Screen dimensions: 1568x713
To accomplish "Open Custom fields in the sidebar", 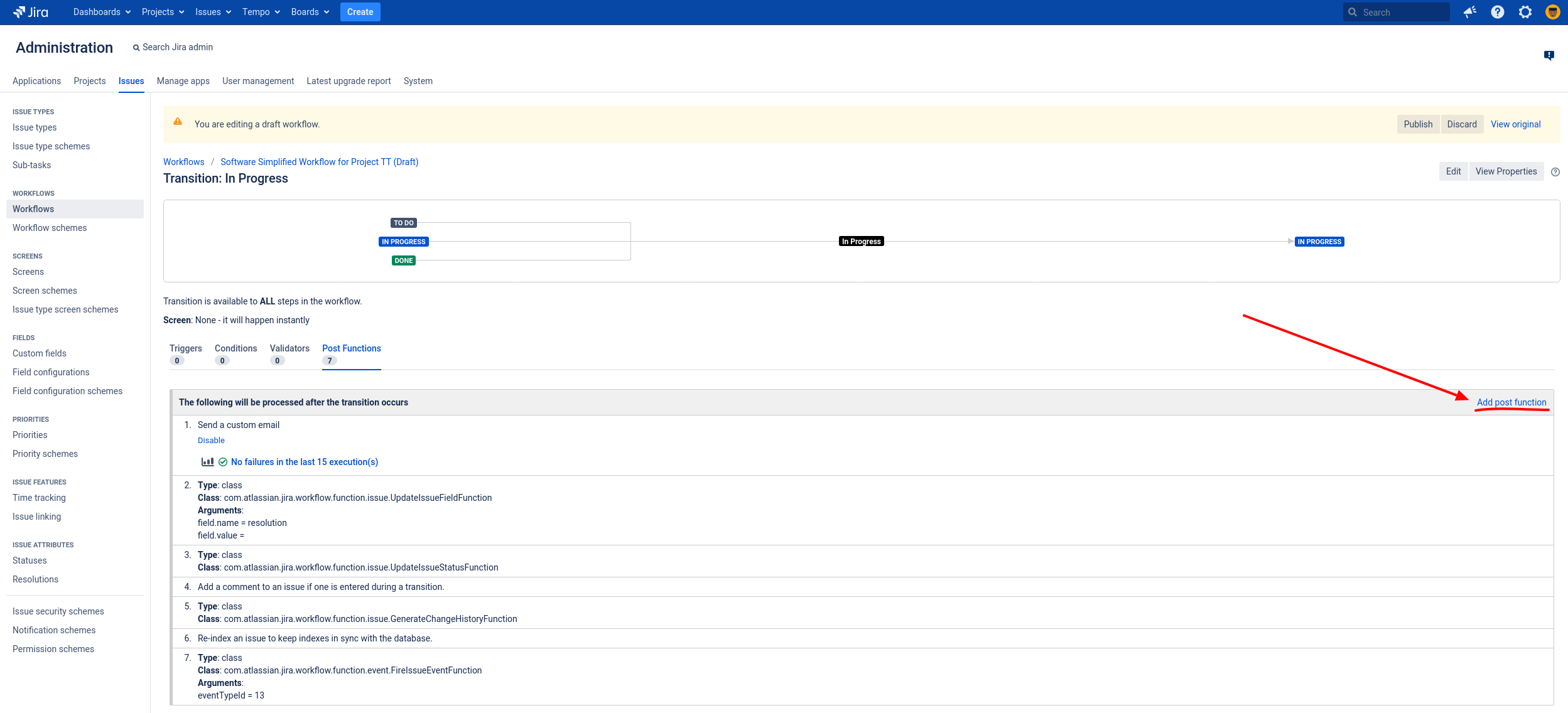I will point(40,353).
